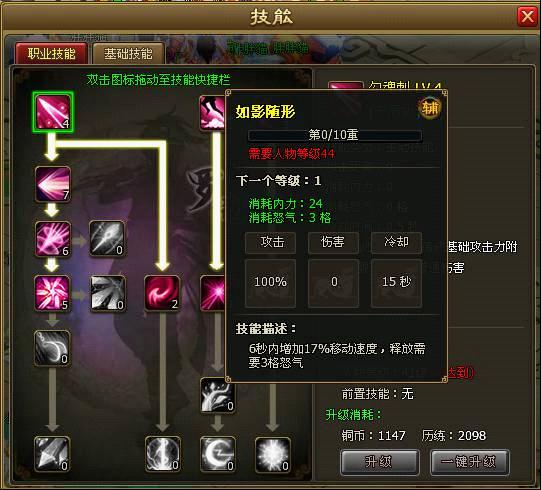Click the locked white starburst skill icon
Image resolution: width=541 pixels, height=490 pixels.
tap(273, 454)
